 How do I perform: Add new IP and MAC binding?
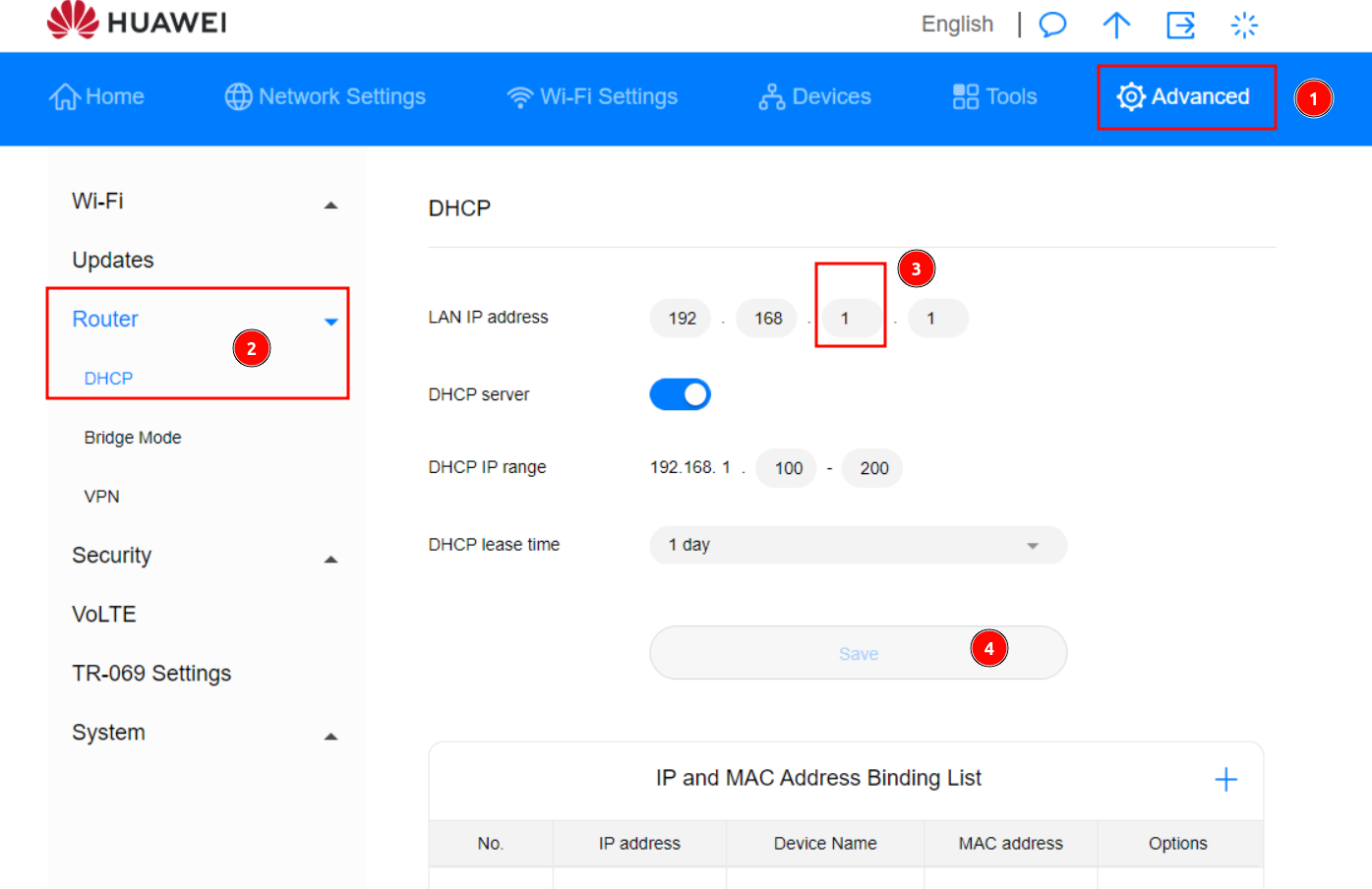[1225, 780]
